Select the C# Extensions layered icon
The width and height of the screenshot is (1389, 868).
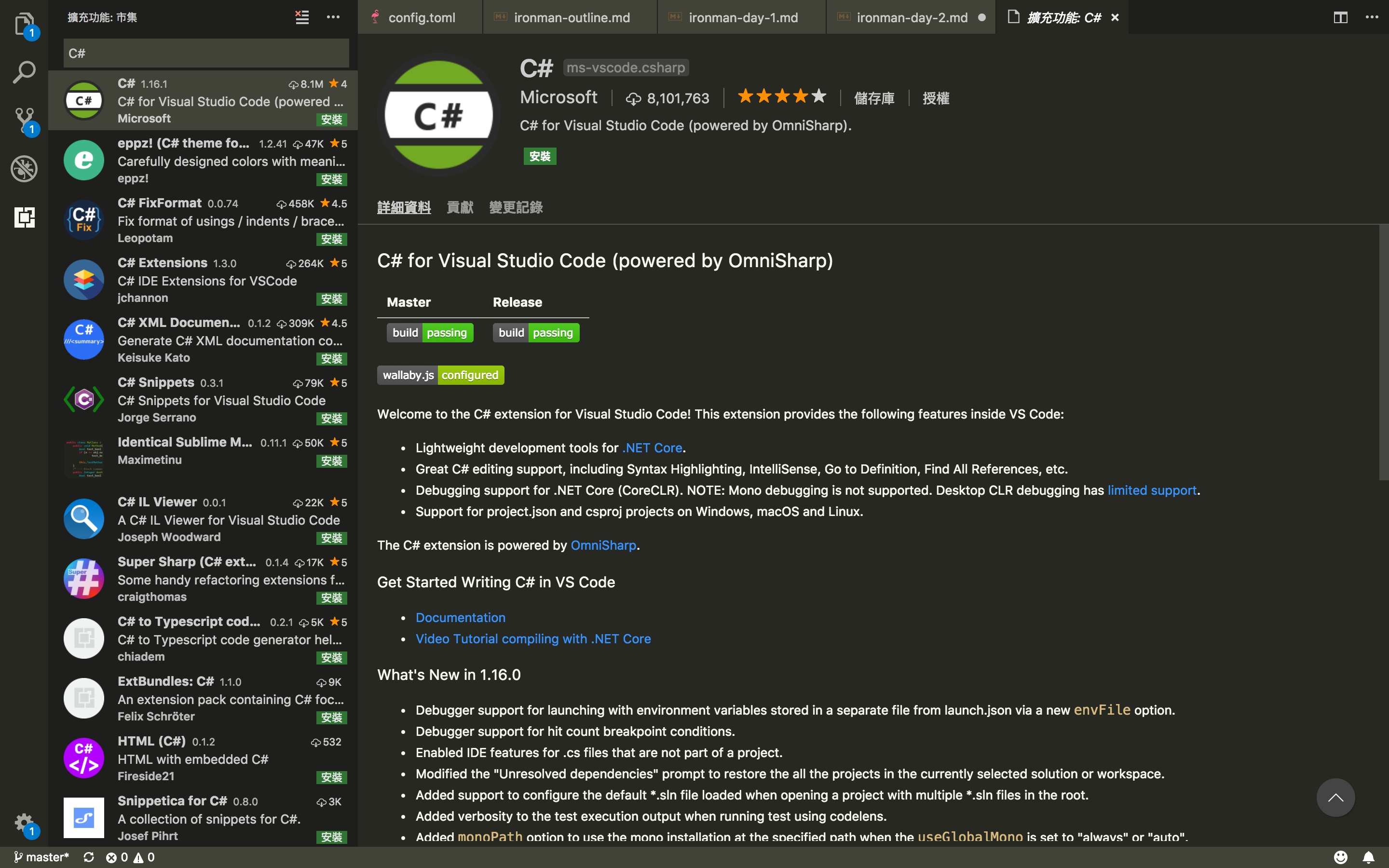point(84,280)
